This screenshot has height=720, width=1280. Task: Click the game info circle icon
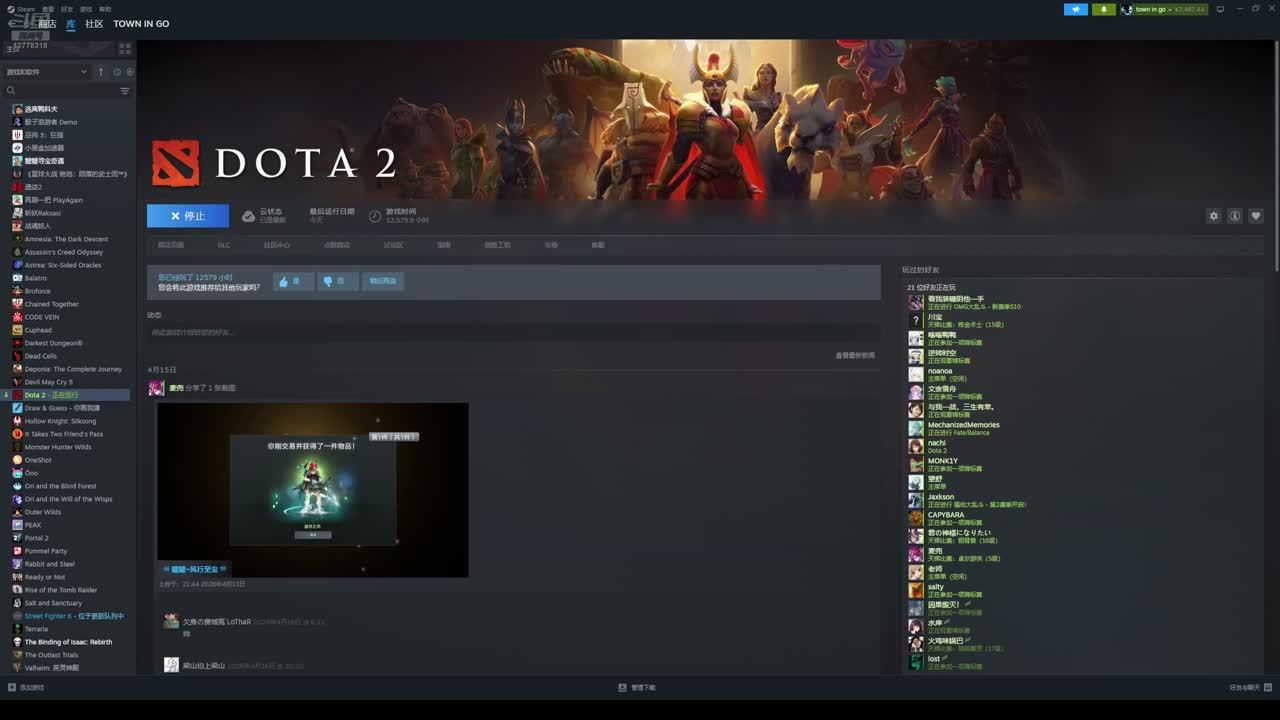pos(1235,216)
